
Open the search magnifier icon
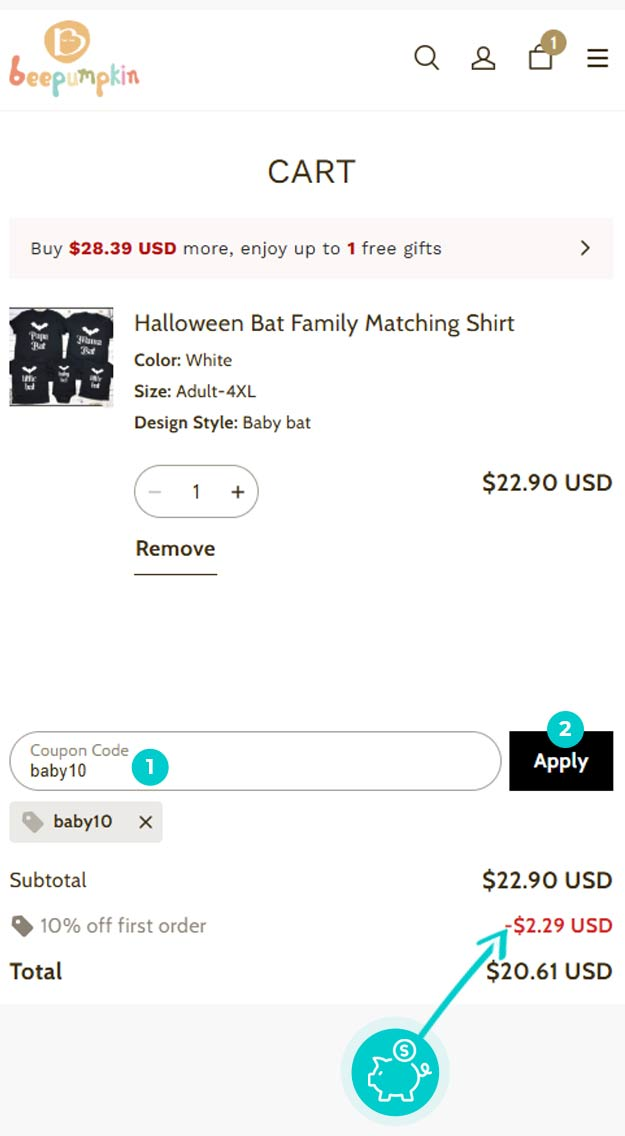tap(427, 57)
